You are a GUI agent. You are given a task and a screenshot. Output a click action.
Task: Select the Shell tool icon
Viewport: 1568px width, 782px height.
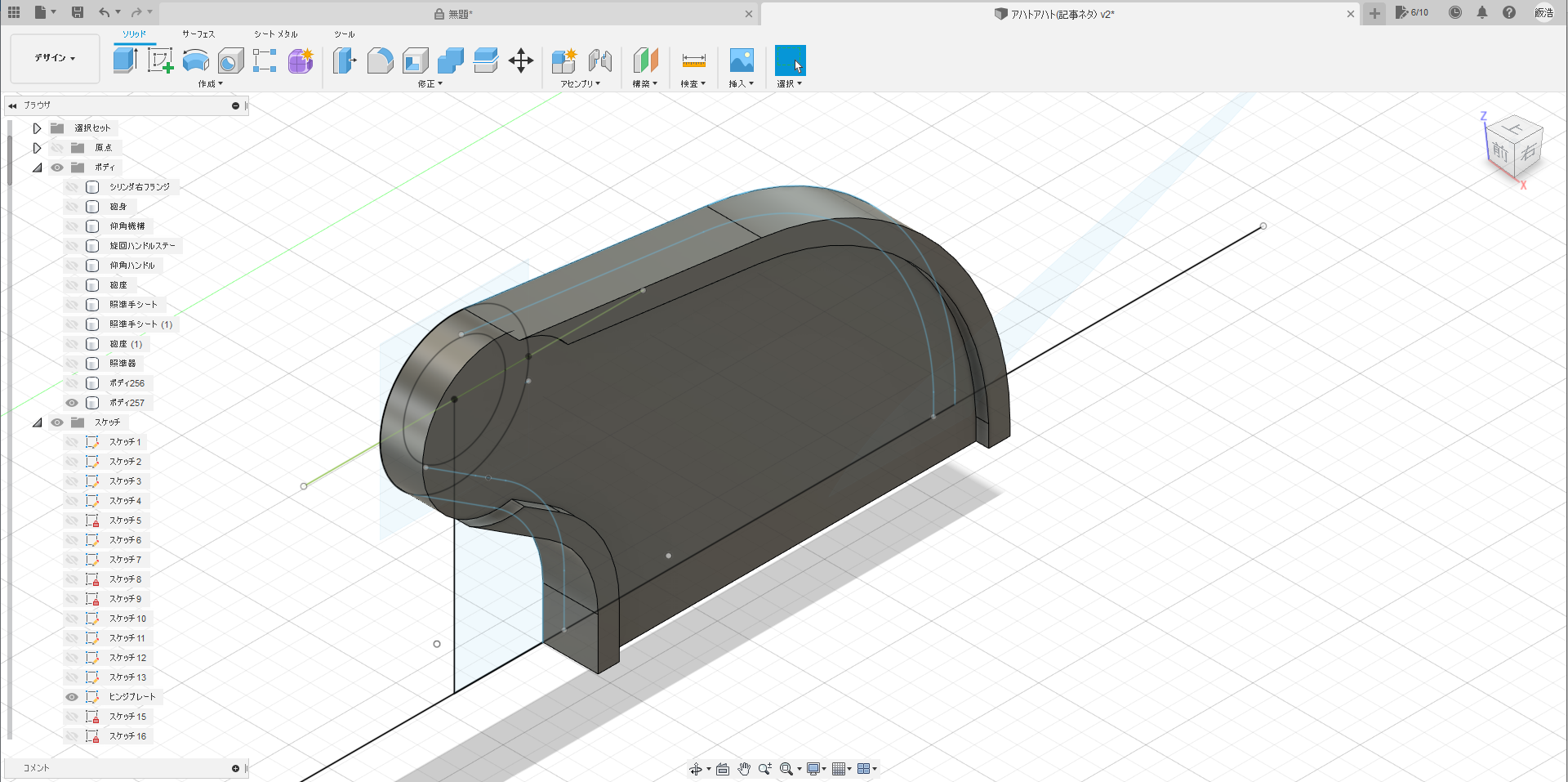(x=415, y=60)
